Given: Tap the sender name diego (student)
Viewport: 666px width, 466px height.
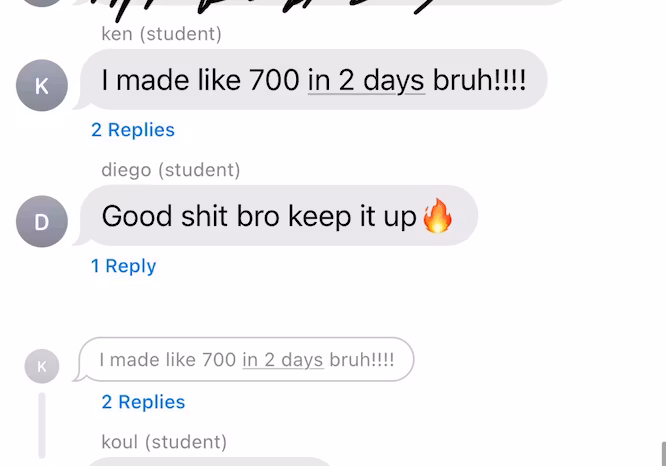Looking at the screenshot, I should click(x=171, y=170).
